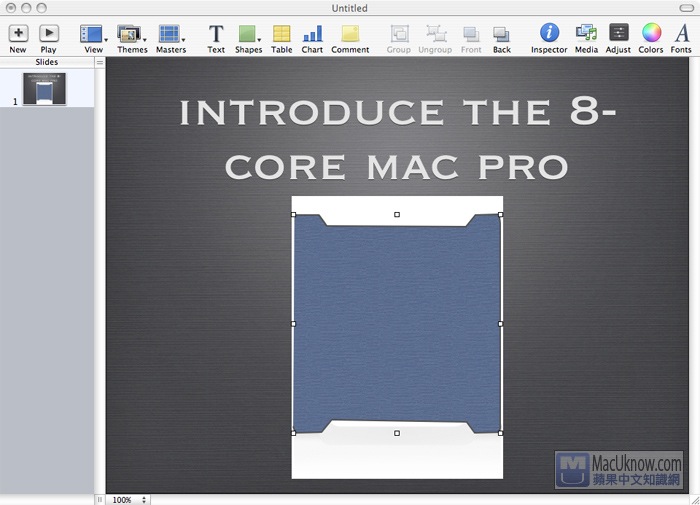Select slide 1 thumbnail in navigator
This screenshot has width=700, height=505.
44,89
